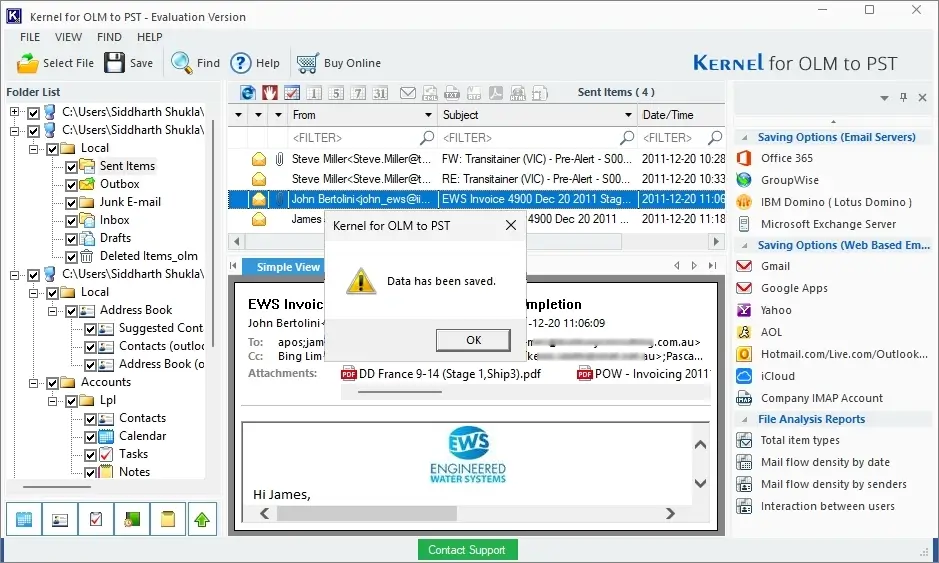Open the contacts card view button
This screenshot has height=563, width=939.
tap(60, 519)
